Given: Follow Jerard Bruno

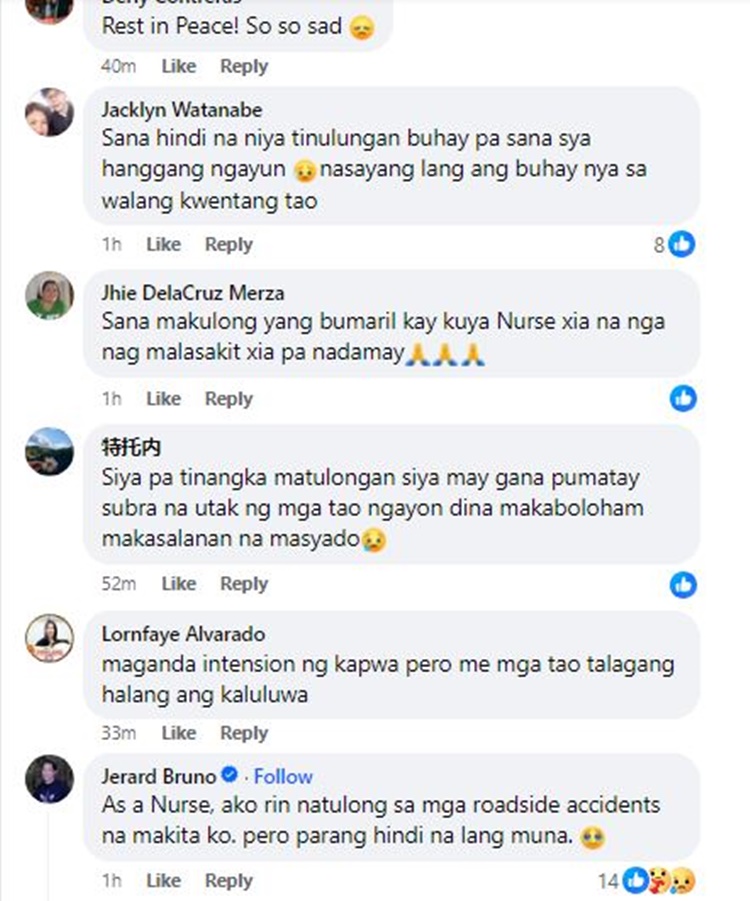Looking at the screenshot, I should (x=283, y=776).
